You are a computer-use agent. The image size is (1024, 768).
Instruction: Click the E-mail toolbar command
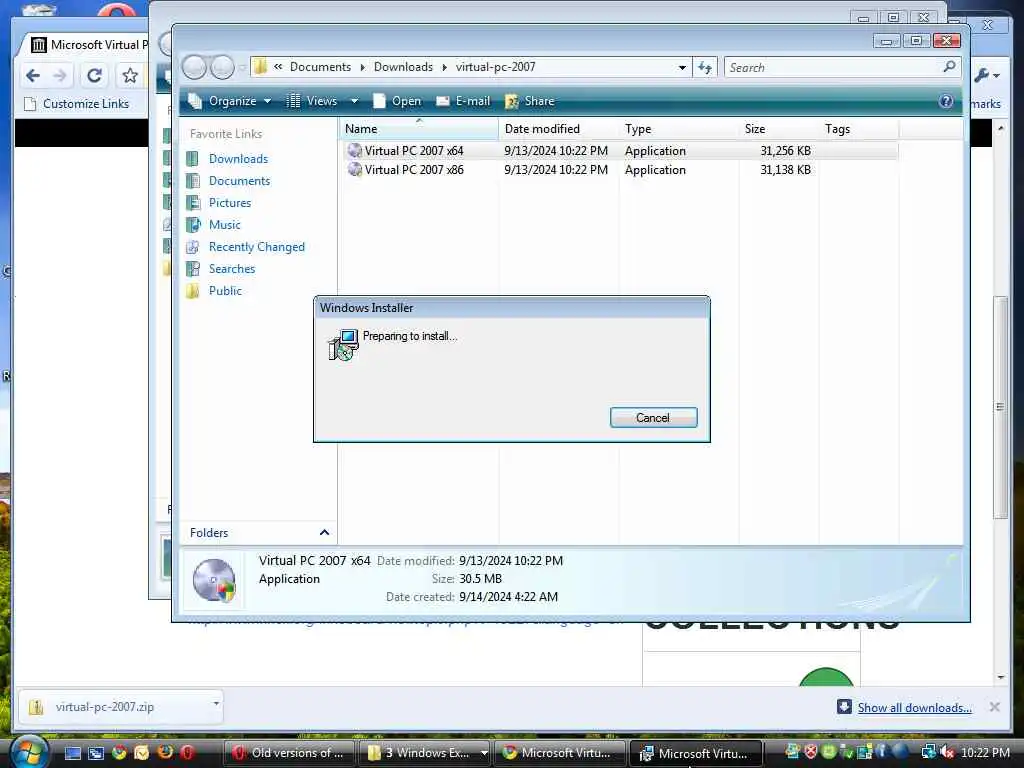[462, 101]
